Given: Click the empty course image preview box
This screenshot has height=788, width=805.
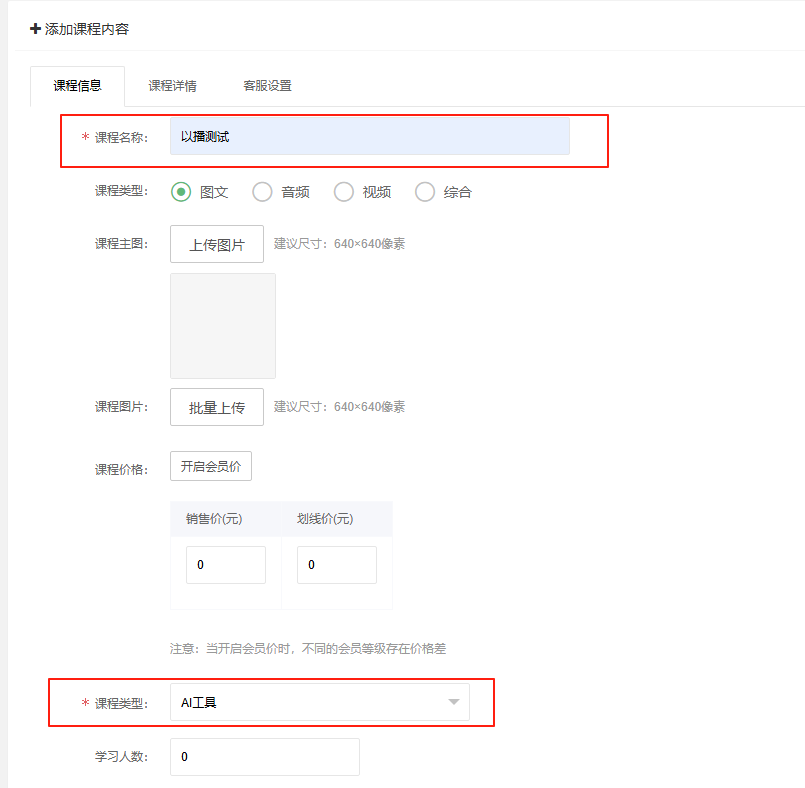Looking at the screenshot, I should pyautogui.click(x=223, y=326).
